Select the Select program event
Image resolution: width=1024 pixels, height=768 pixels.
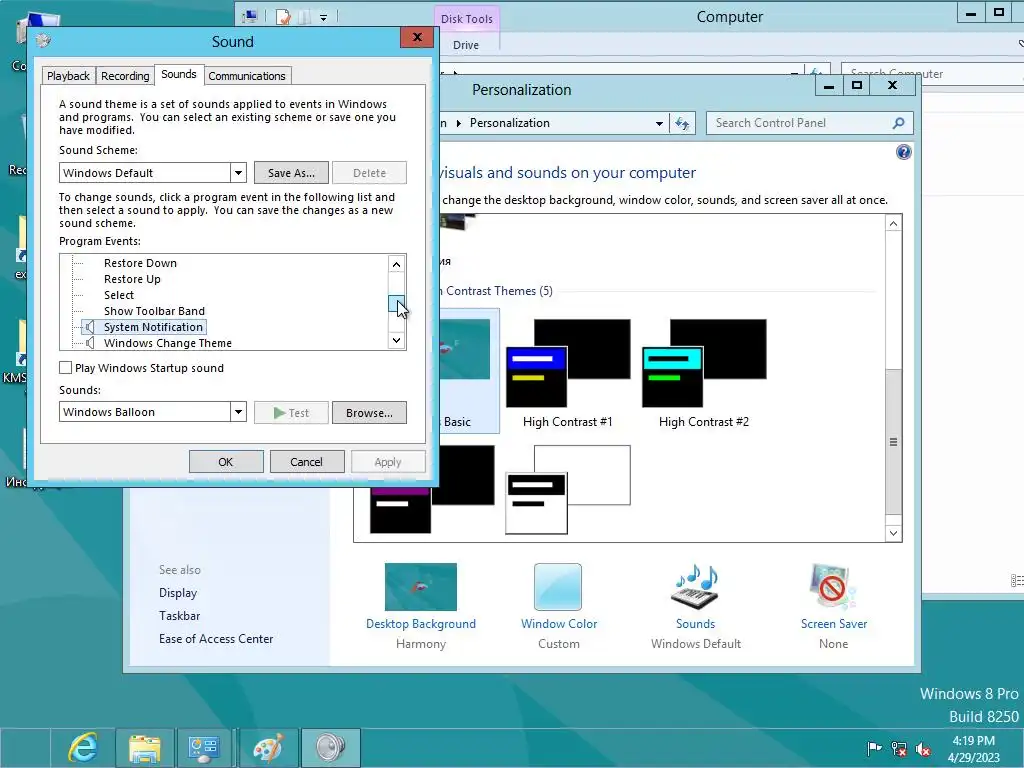click(x=118, y=295)
